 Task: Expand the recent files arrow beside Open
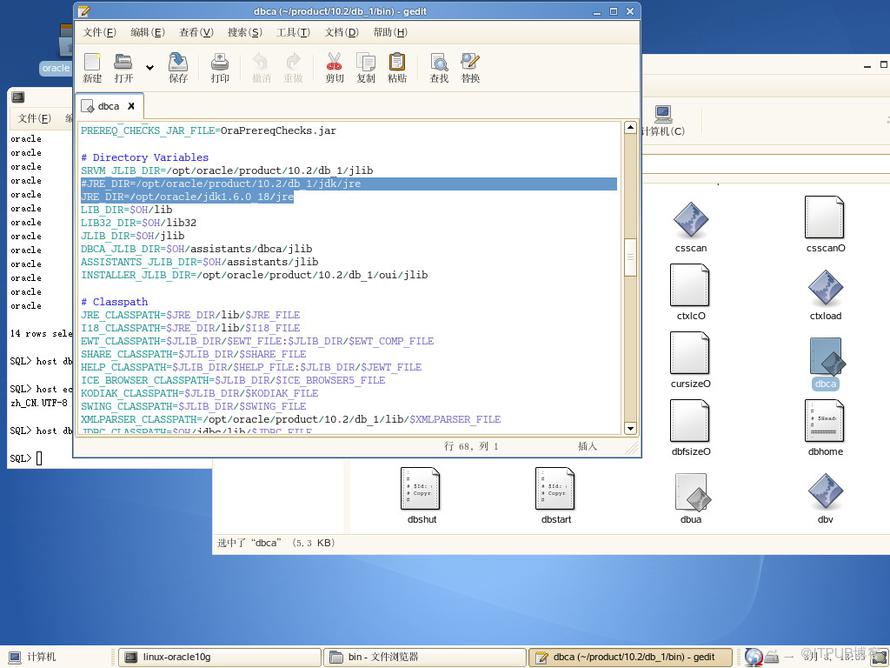[x=150, y=68]
